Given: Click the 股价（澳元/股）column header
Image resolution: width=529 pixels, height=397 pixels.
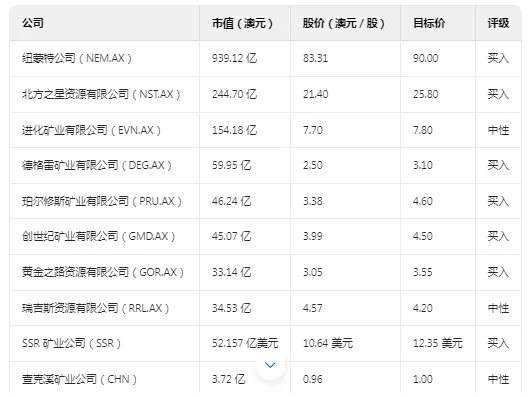Looking at the screenshot, I should (x=343, y=23).
